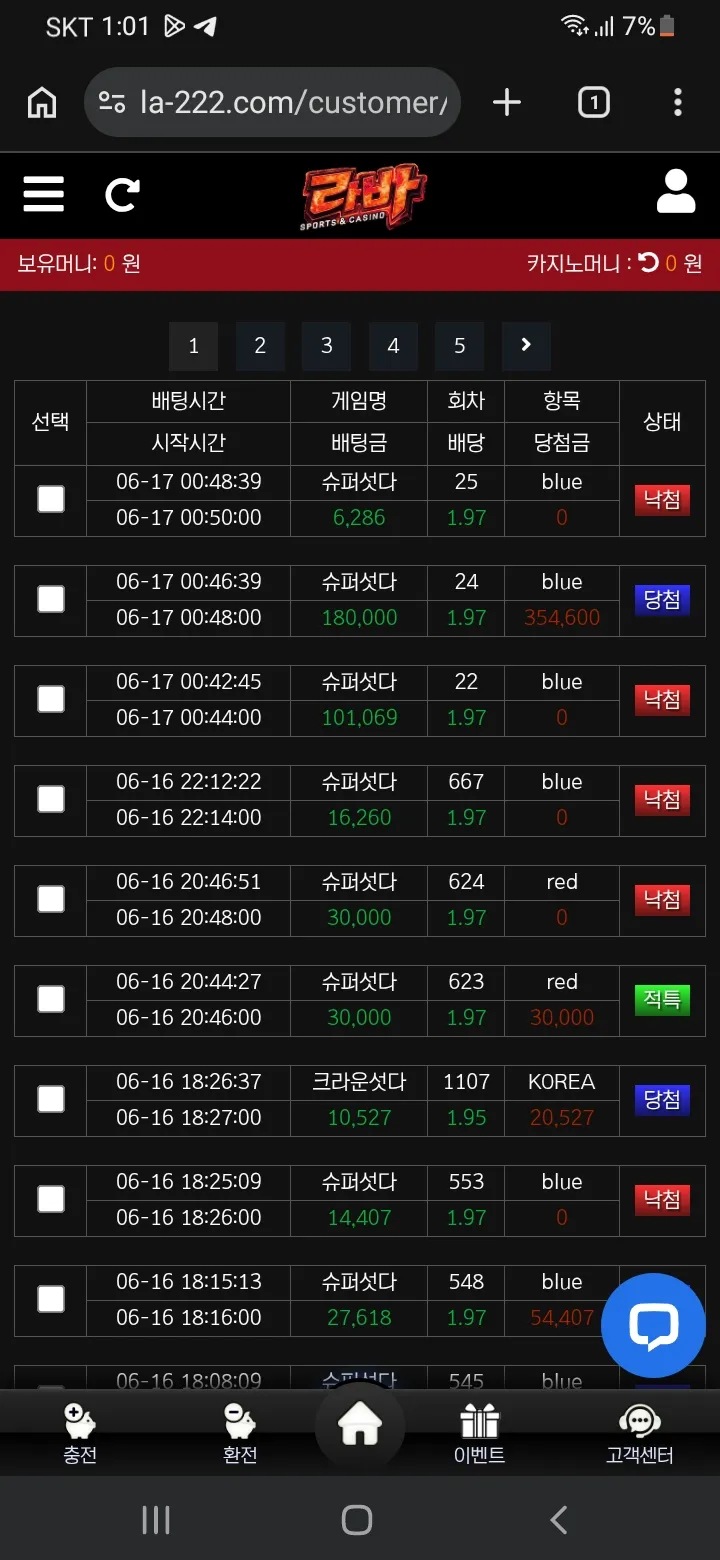Open the browser three-dot overflow menu

(678, 102)
